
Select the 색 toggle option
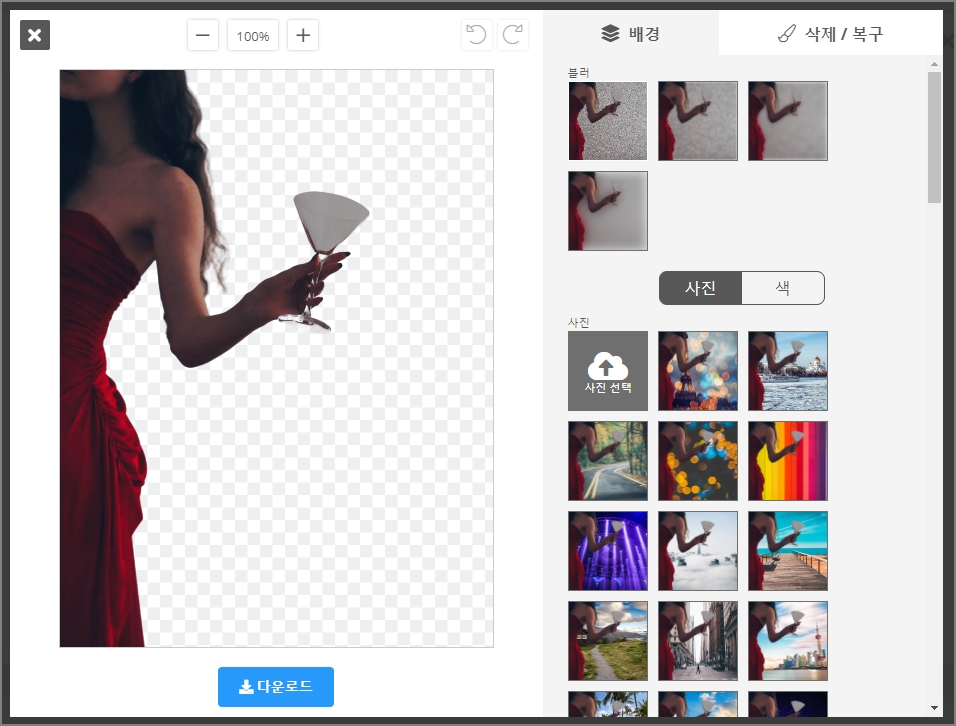(x=783, y=288)
